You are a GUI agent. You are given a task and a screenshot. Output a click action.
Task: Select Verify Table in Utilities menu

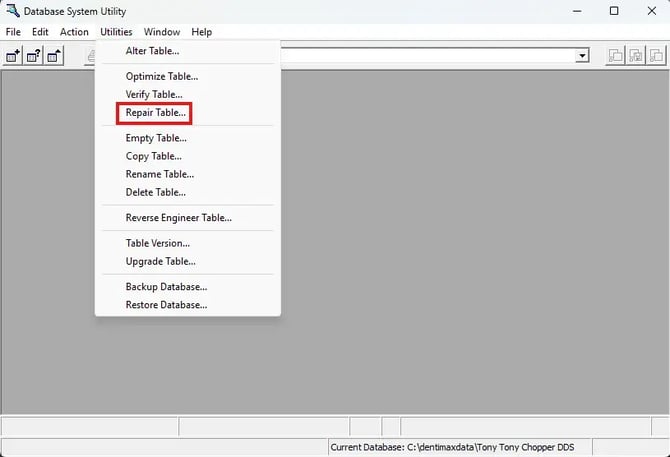[x=154, y=94]
